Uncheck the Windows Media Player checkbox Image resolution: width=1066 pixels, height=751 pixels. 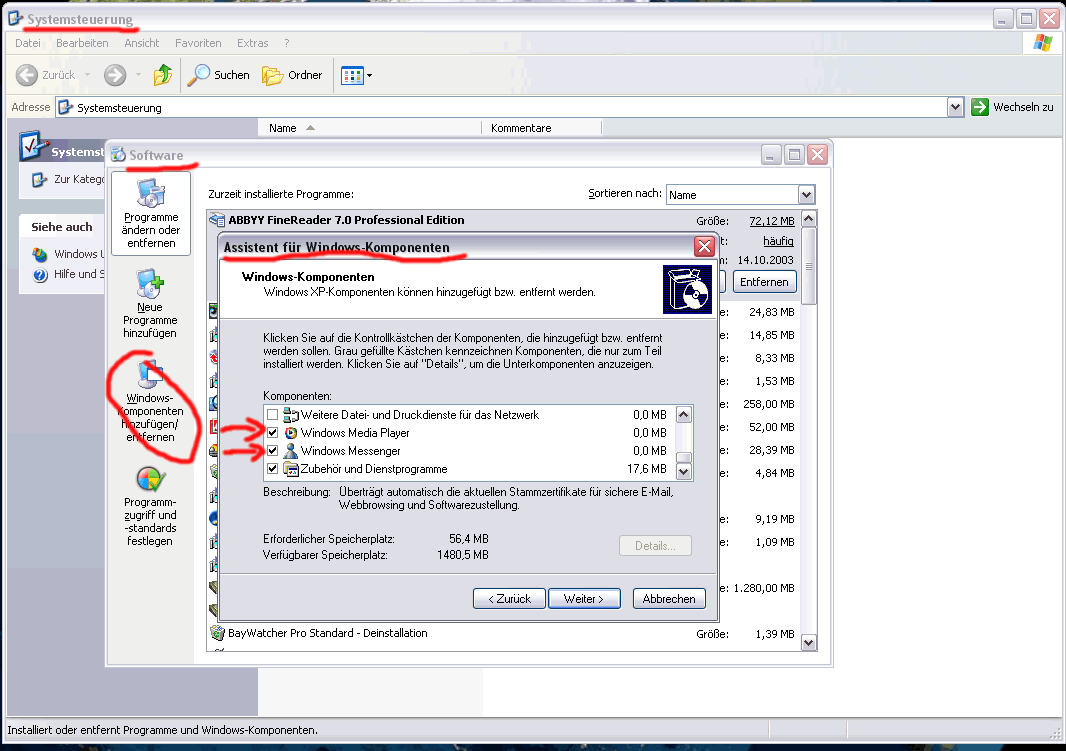point(273,433)
